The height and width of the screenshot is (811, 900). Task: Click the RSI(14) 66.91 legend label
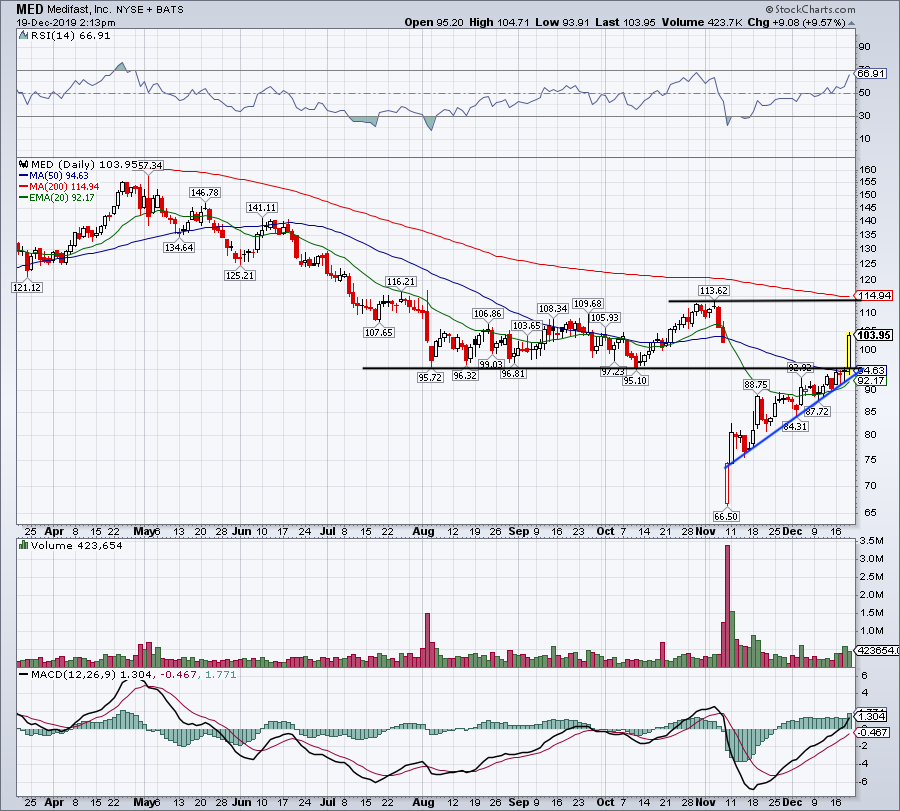tap(69, 36)
